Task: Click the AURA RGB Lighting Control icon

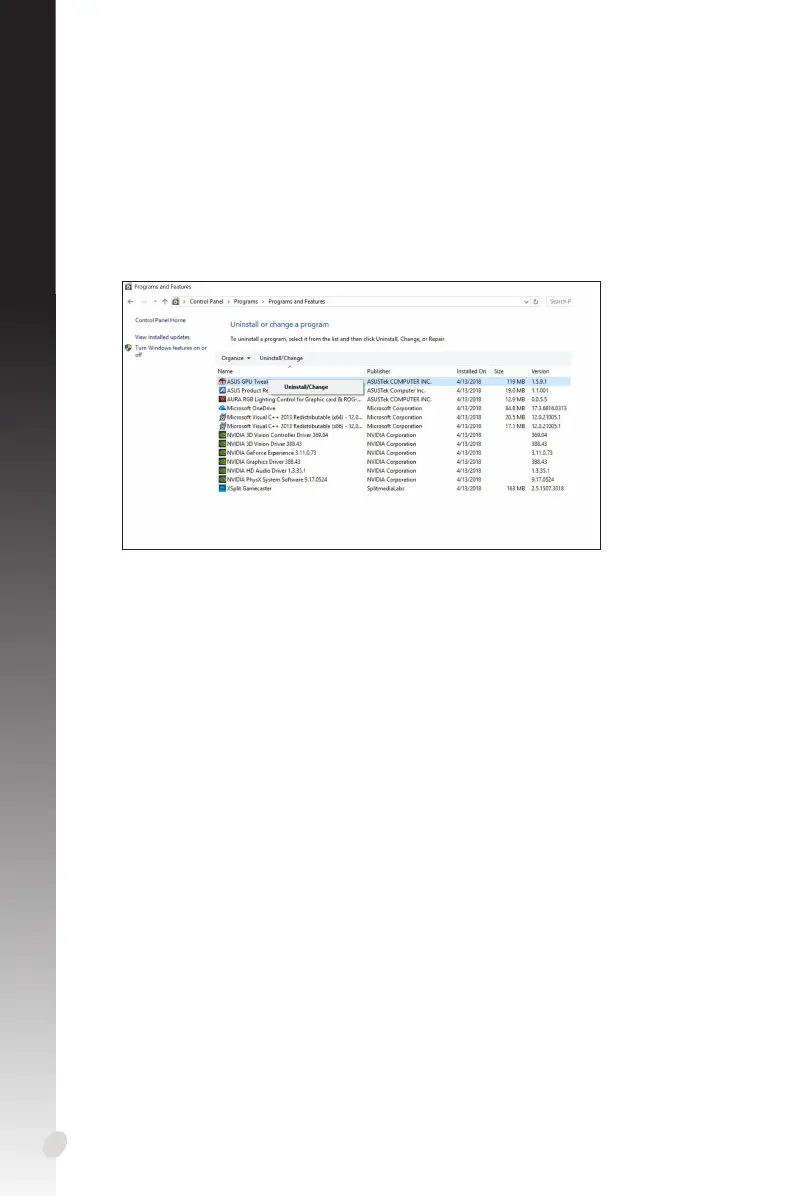Action: 222,400
